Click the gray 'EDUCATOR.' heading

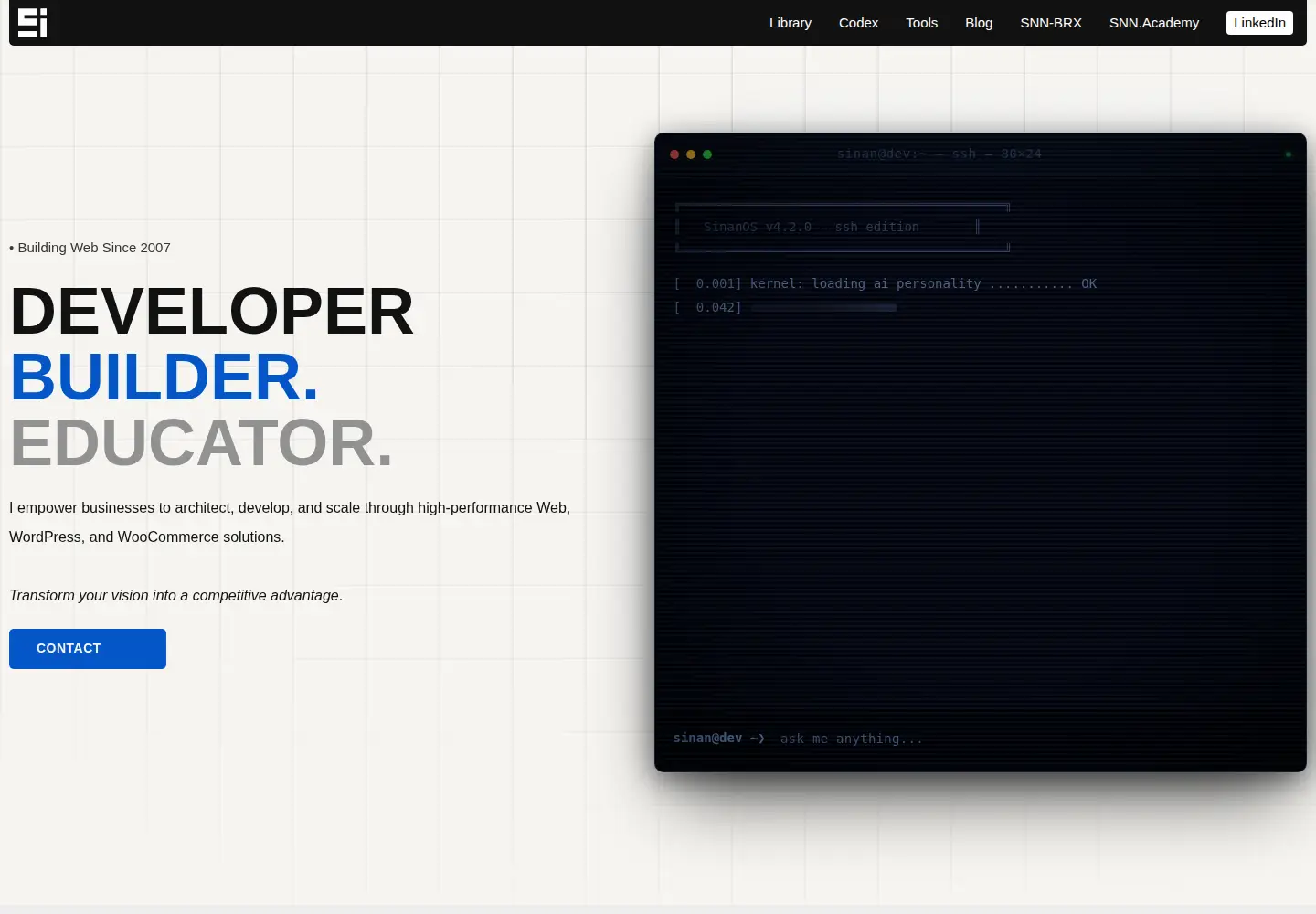coord(202,443)
